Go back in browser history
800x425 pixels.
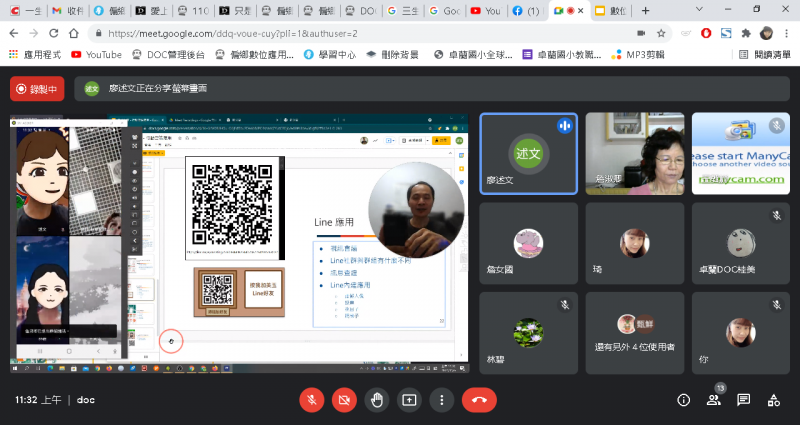14,34
